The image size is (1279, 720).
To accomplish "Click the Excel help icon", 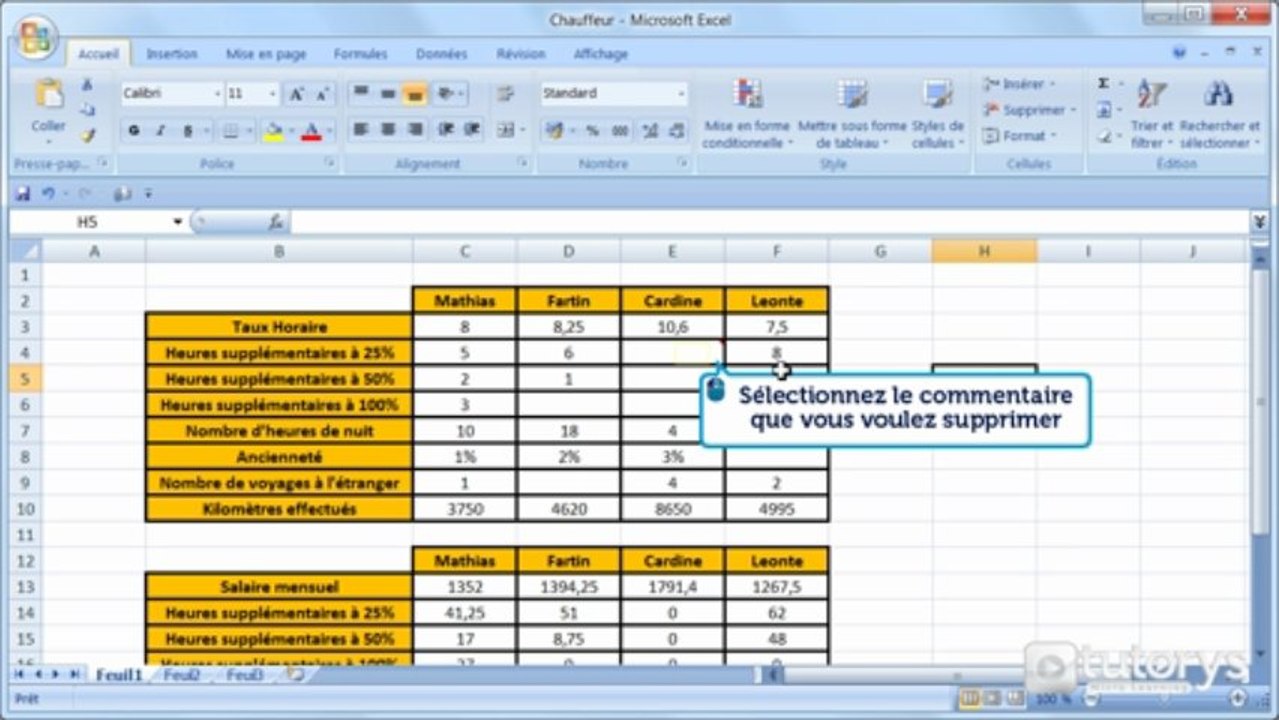I will click(1181, 53).
